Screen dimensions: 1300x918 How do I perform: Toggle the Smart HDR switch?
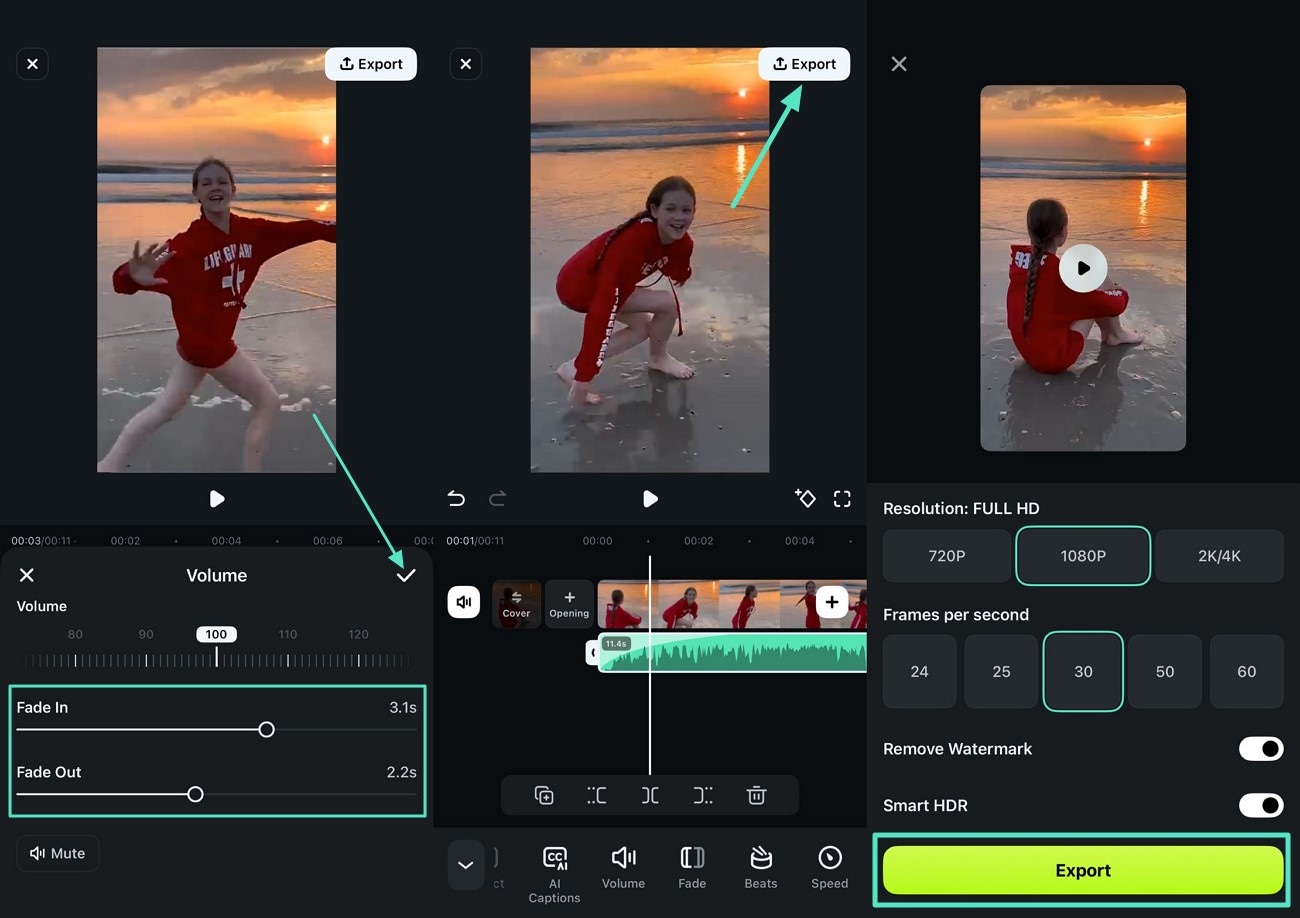(1261, 805)
